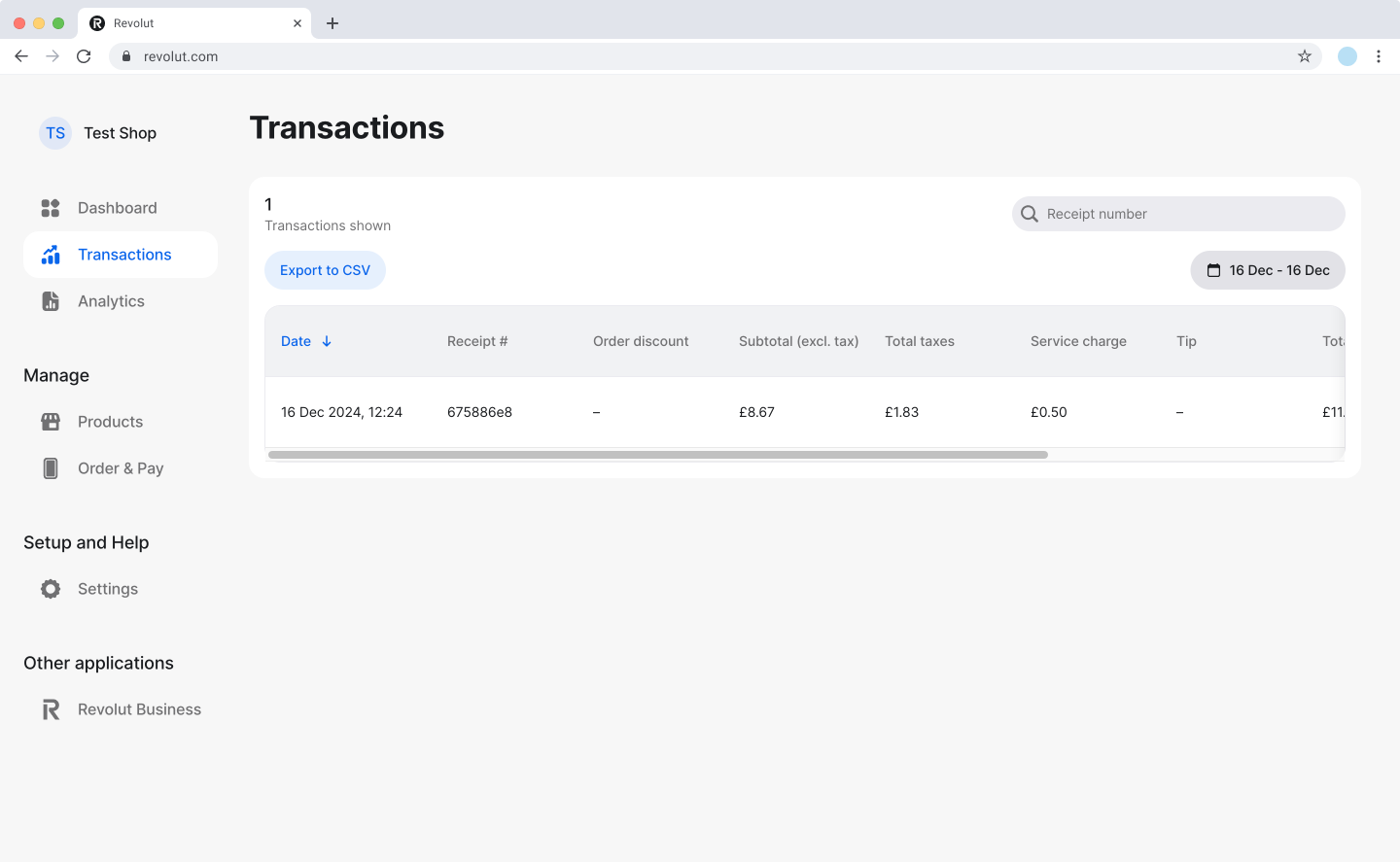Click the TS shop avatar
Viewport: 1400px width, 862px height.
(x=55, y=133)
